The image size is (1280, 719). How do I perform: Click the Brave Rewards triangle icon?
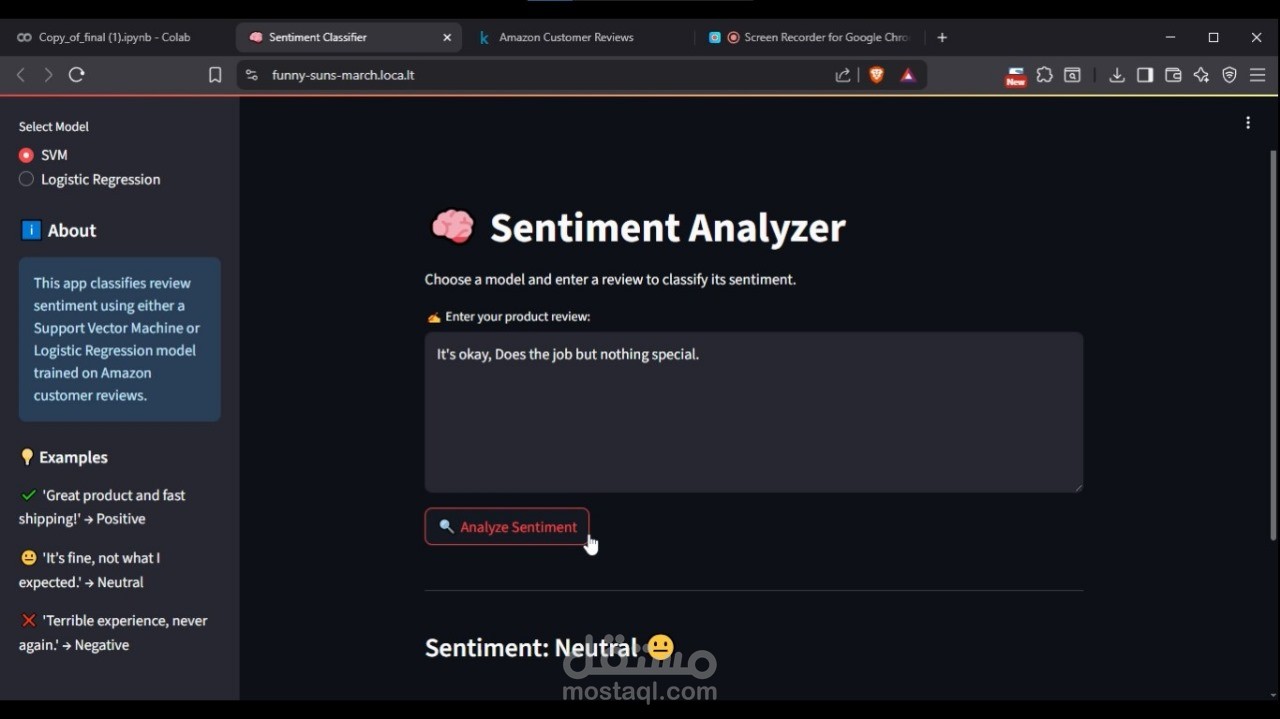coord(908,75)
